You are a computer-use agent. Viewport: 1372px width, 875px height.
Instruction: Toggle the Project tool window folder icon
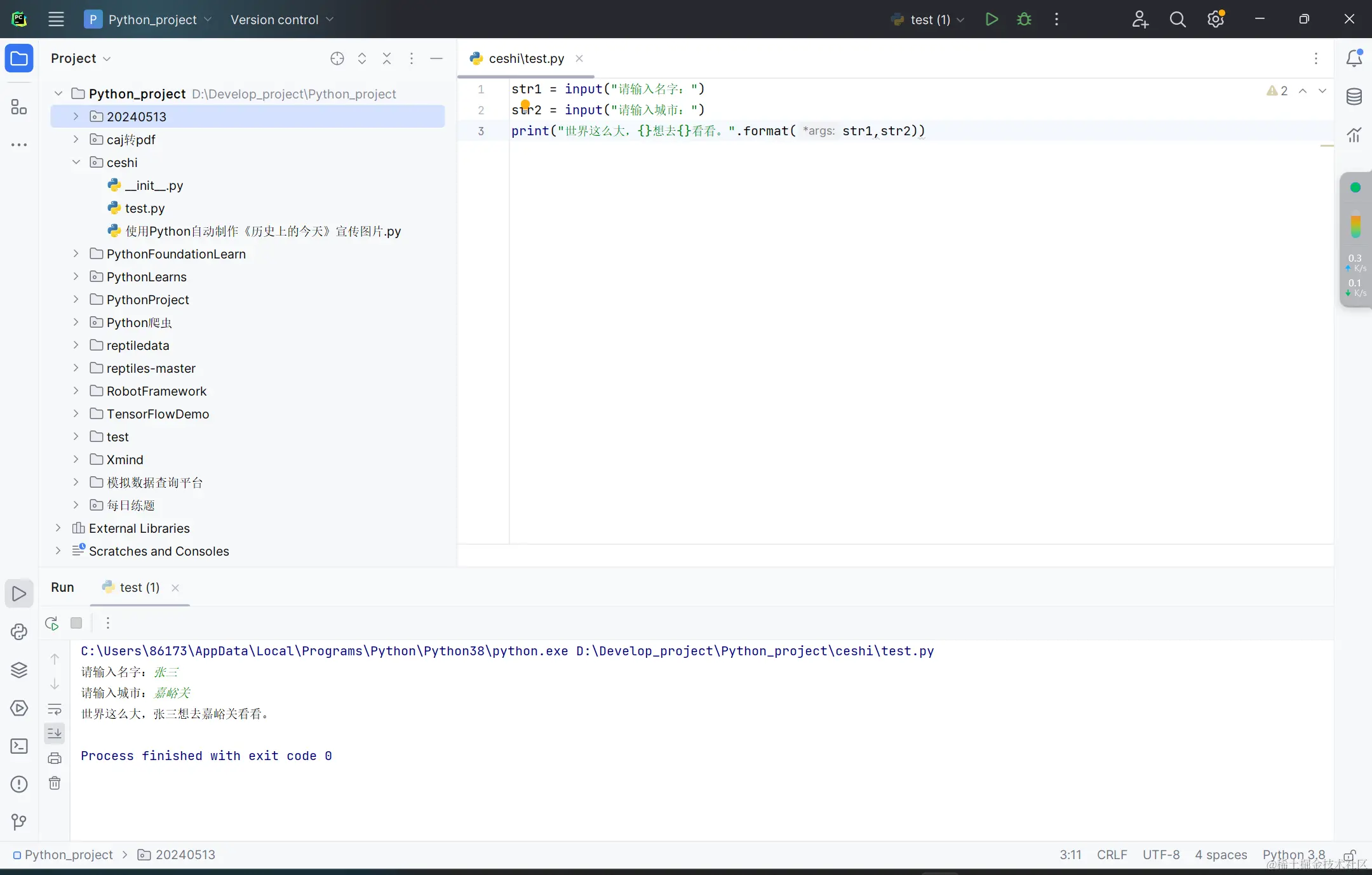(19, 58)
